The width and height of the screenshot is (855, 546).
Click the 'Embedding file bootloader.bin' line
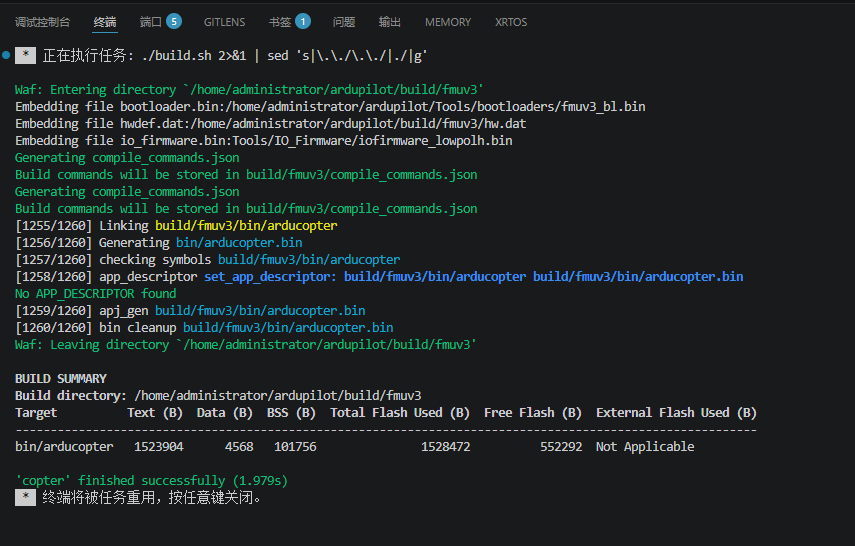pyautogui.click(x=330, y=106)
